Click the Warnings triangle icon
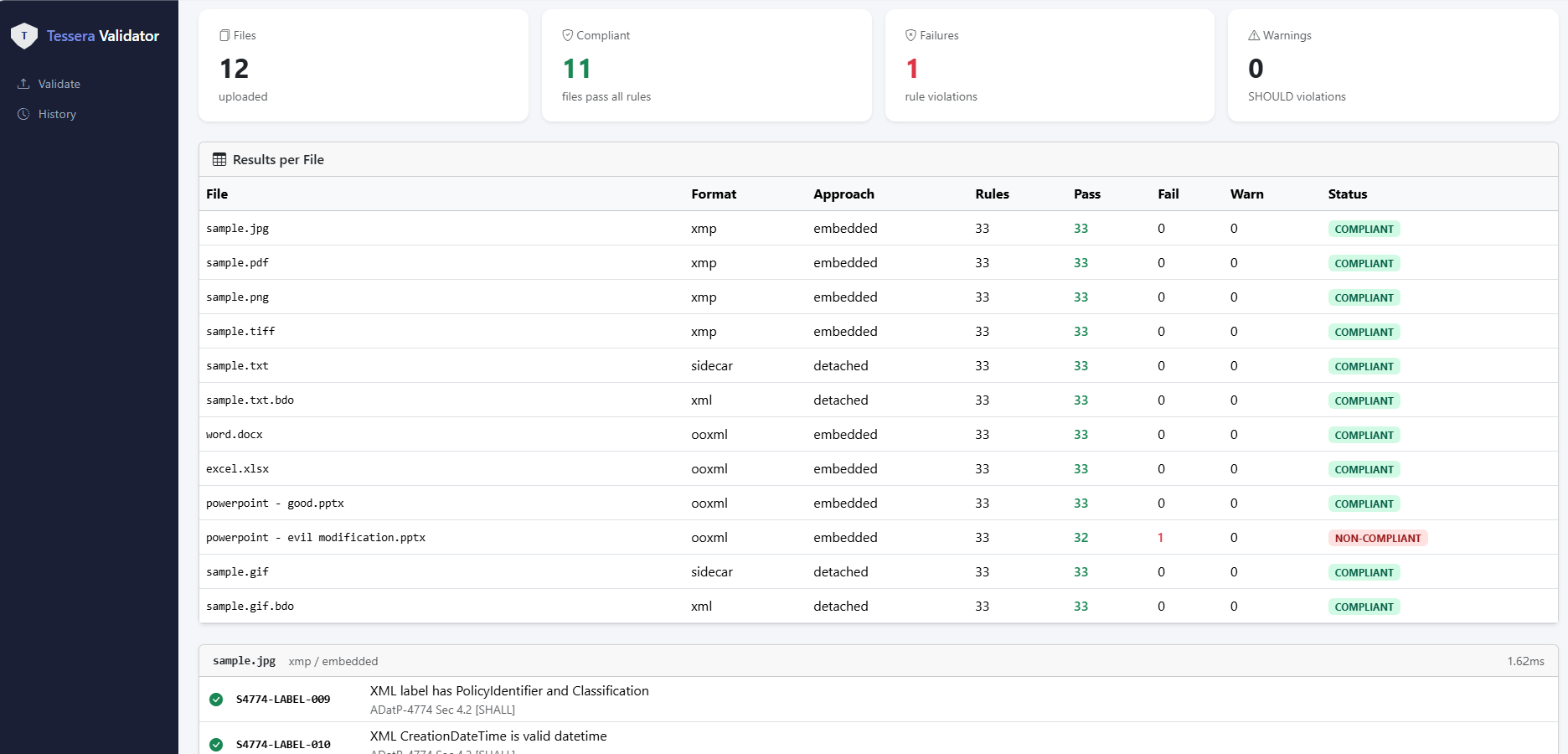Screen dimensions: 1568x754 1254,35
